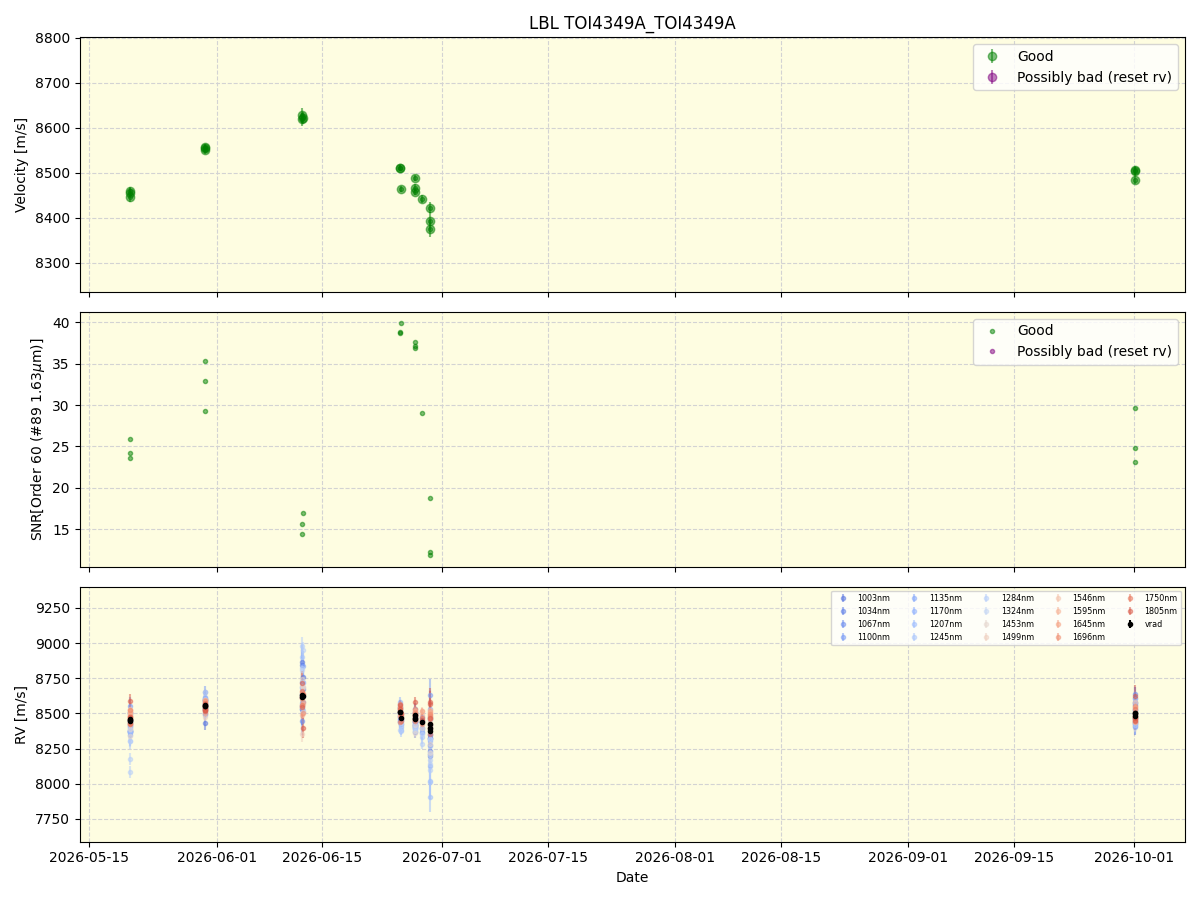Click the Good marker in the SNR legend
The height and width of the screenshot is (900, 1200).
(x=992, y=331)
